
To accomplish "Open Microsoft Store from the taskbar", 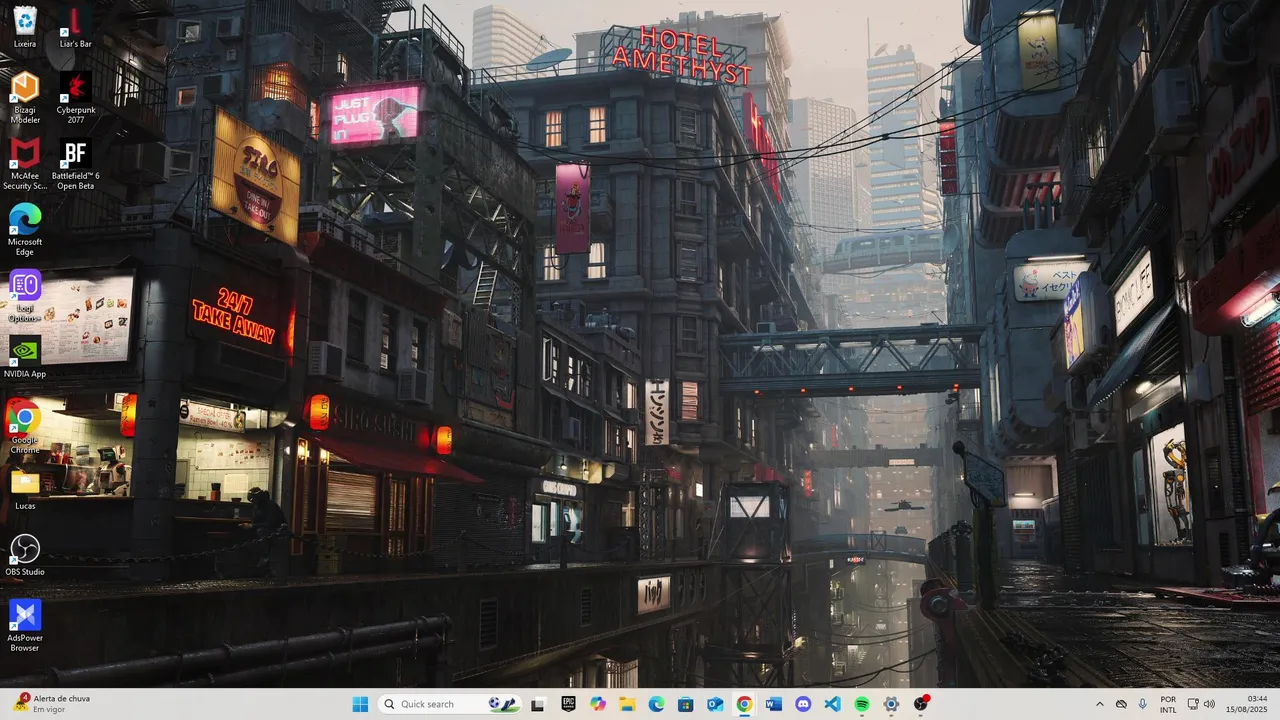I will pos(686,704).
